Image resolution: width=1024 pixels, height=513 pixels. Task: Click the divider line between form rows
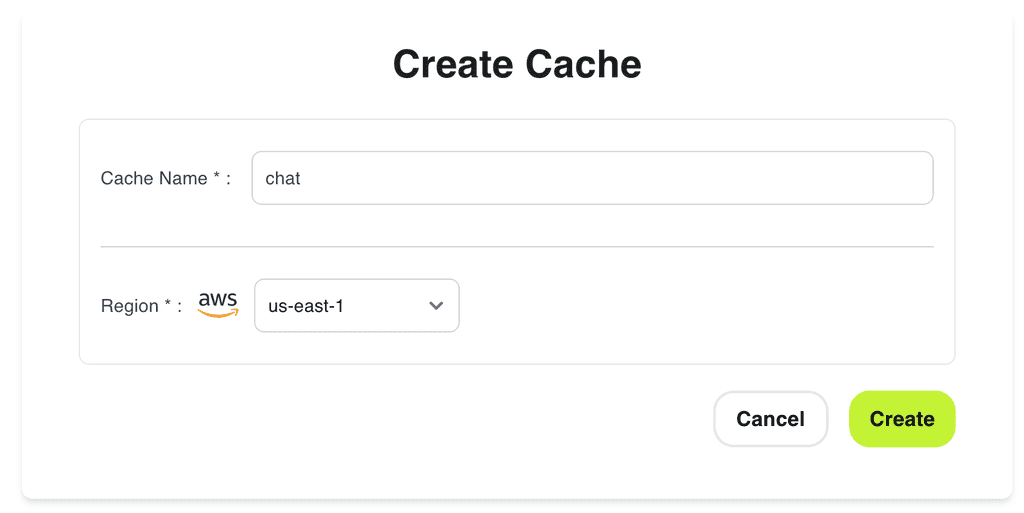(517, 246)
